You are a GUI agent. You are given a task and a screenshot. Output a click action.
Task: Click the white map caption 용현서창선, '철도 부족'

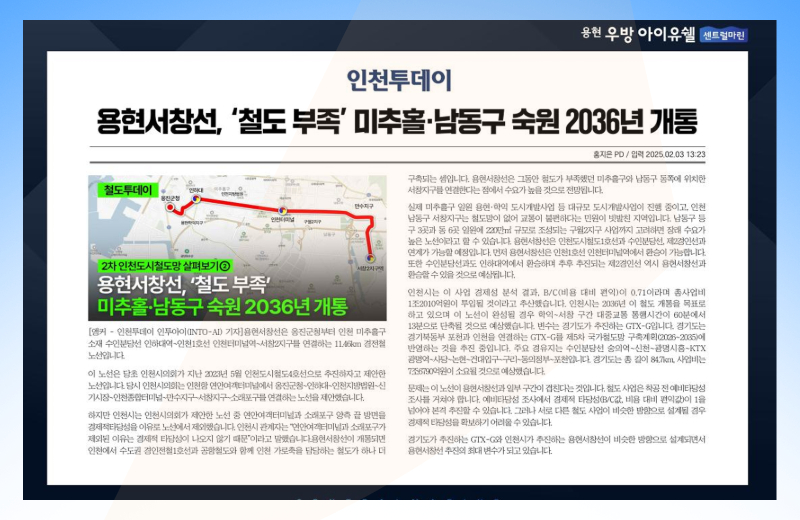tap(184, 285)
